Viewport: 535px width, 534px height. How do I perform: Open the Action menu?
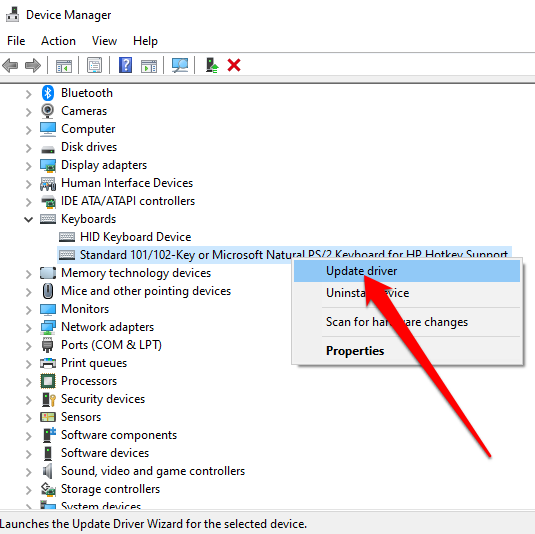(58, 41)
